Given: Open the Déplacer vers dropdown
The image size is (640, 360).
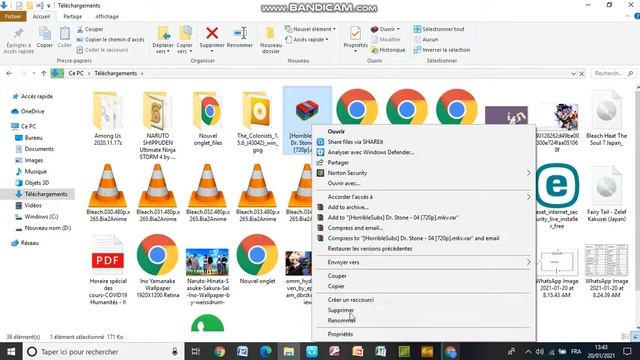Looking at the screenshot, I should 163,40.
